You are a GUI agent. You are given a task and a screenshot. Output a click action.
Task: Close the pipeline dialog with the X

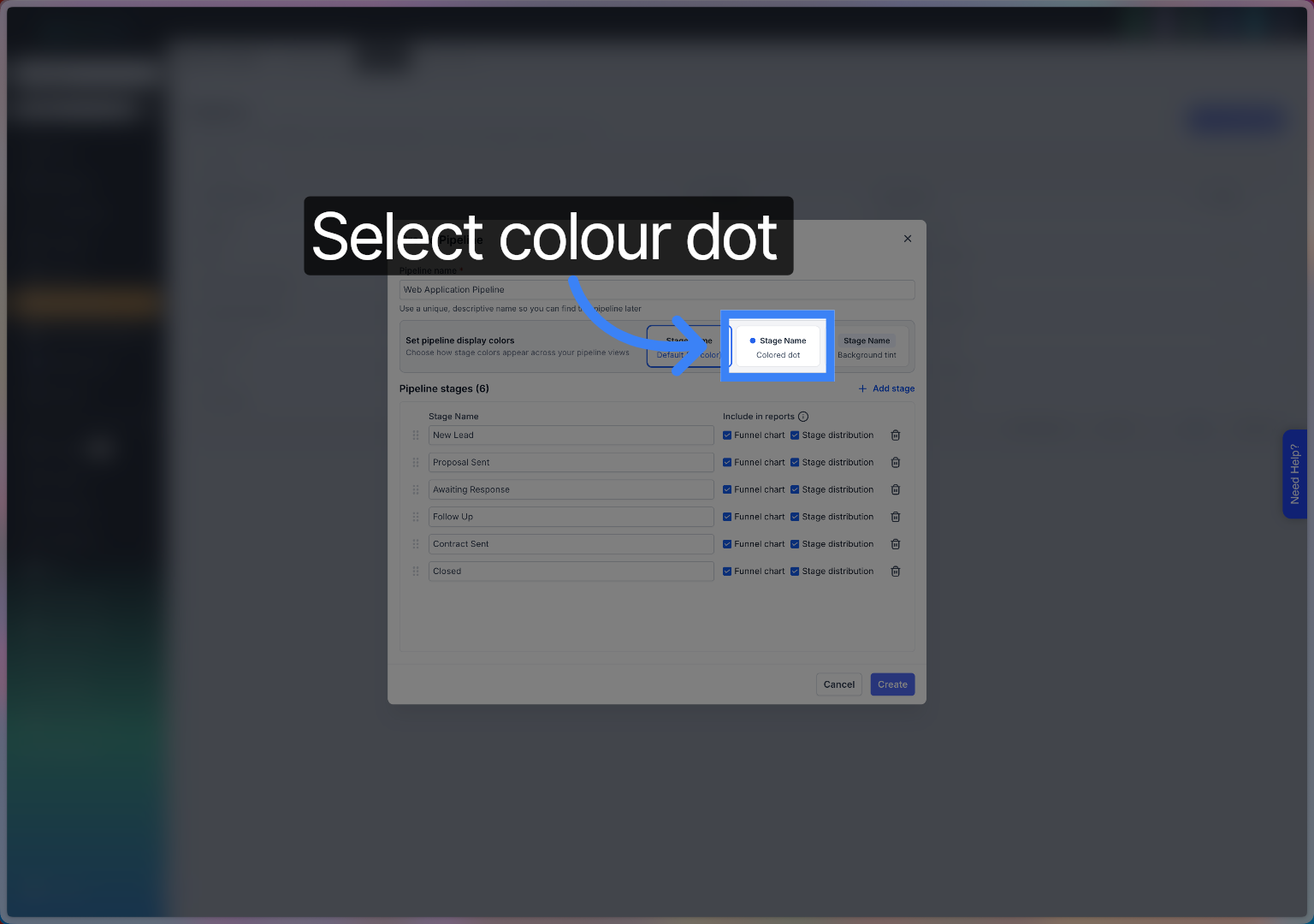908,239
